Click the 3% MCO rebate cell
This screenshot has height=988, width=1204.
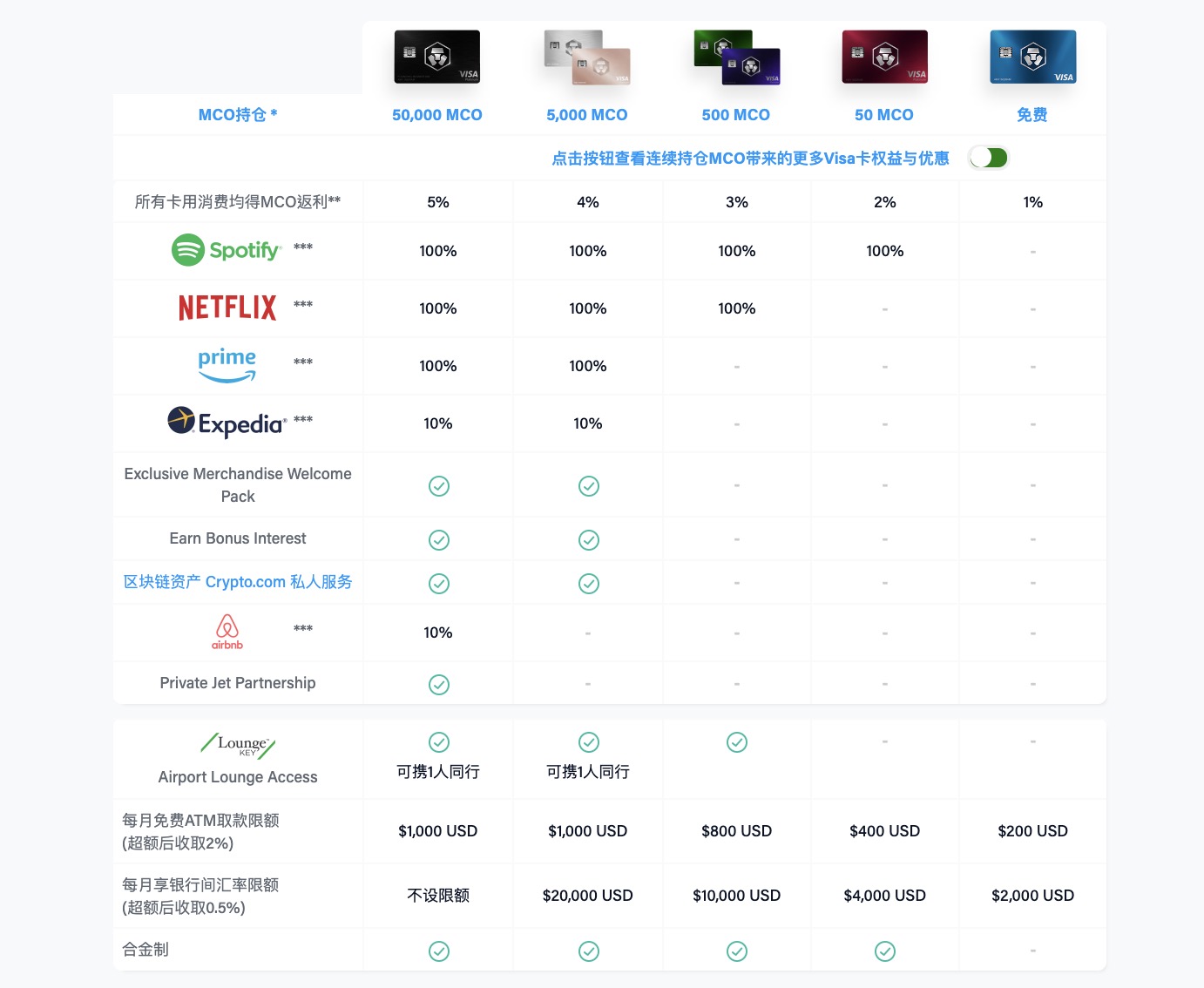point(737,202)
